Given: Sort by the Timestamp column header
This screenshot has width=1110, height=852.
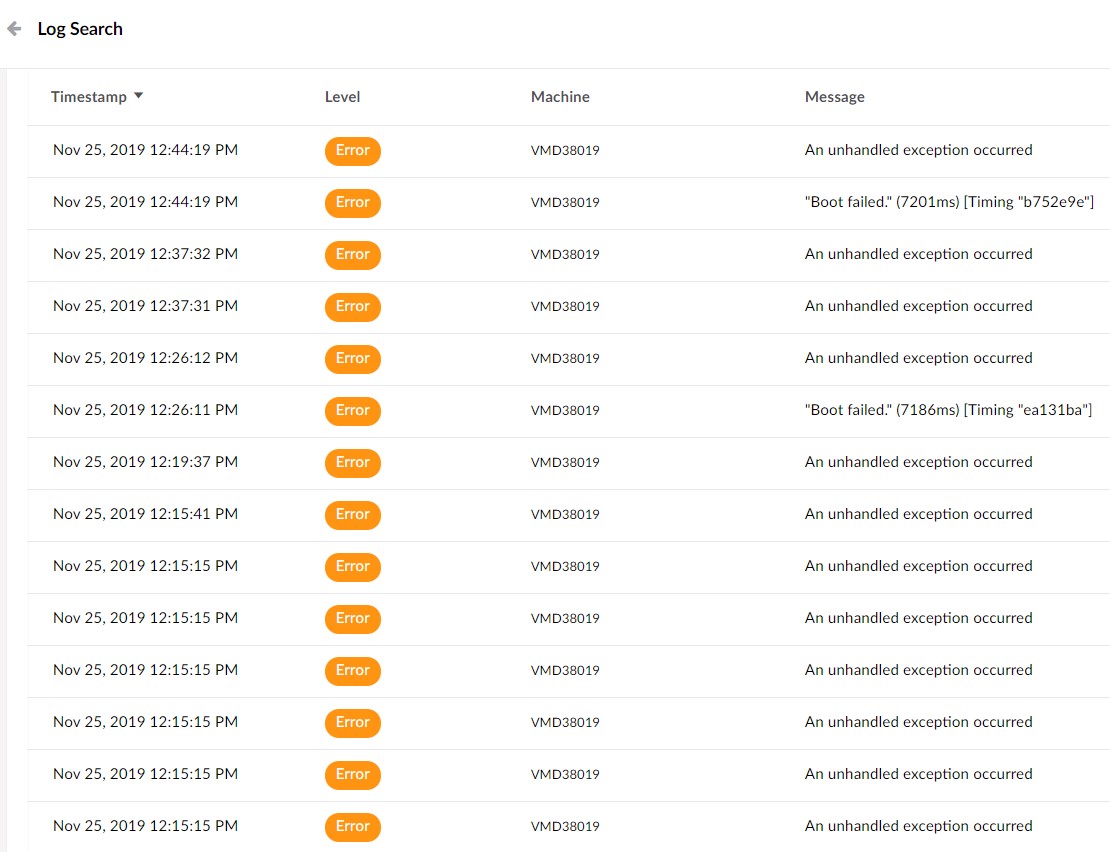Looking at the screenshot, I should click(89, 97).
